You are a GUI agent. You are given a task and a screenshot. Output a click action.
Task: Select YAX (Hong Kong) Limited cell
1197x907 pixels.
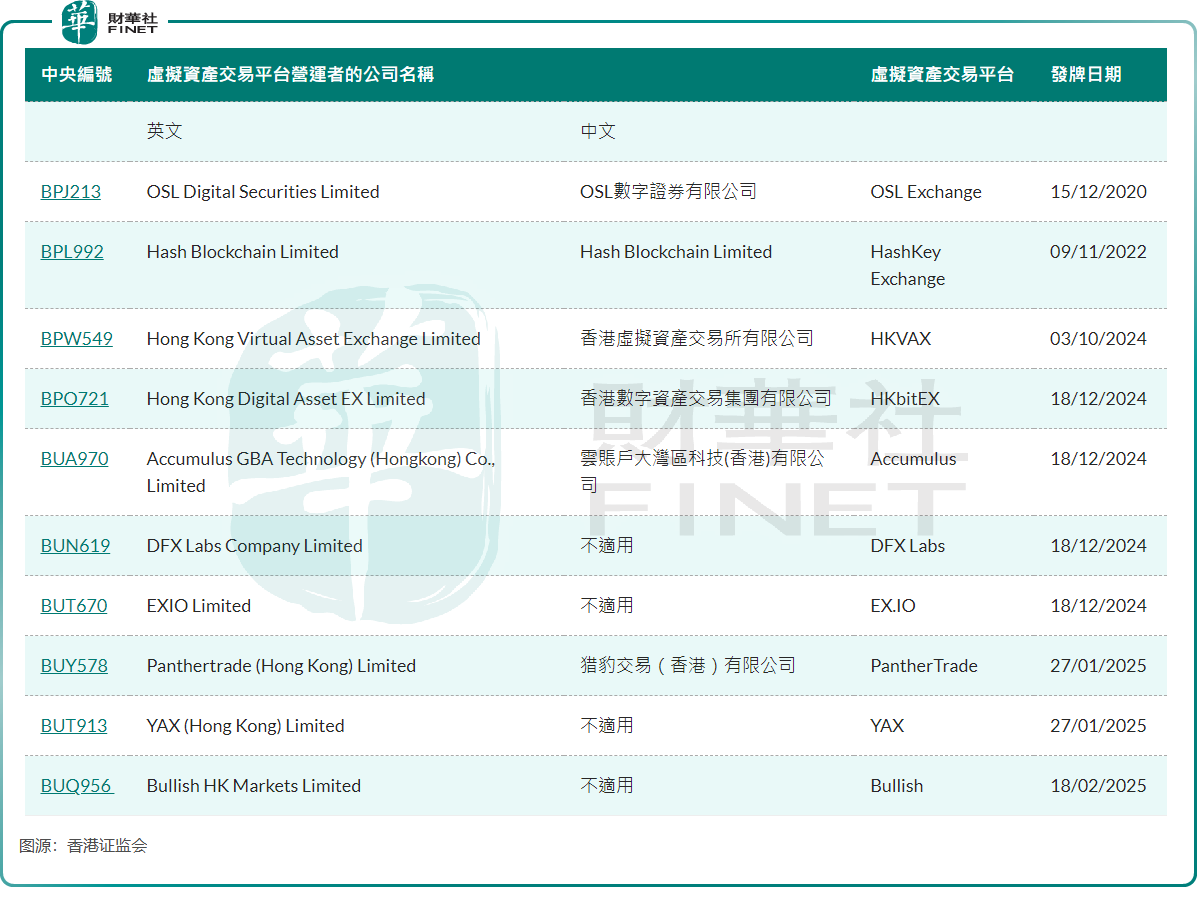[x=245, y=725]
